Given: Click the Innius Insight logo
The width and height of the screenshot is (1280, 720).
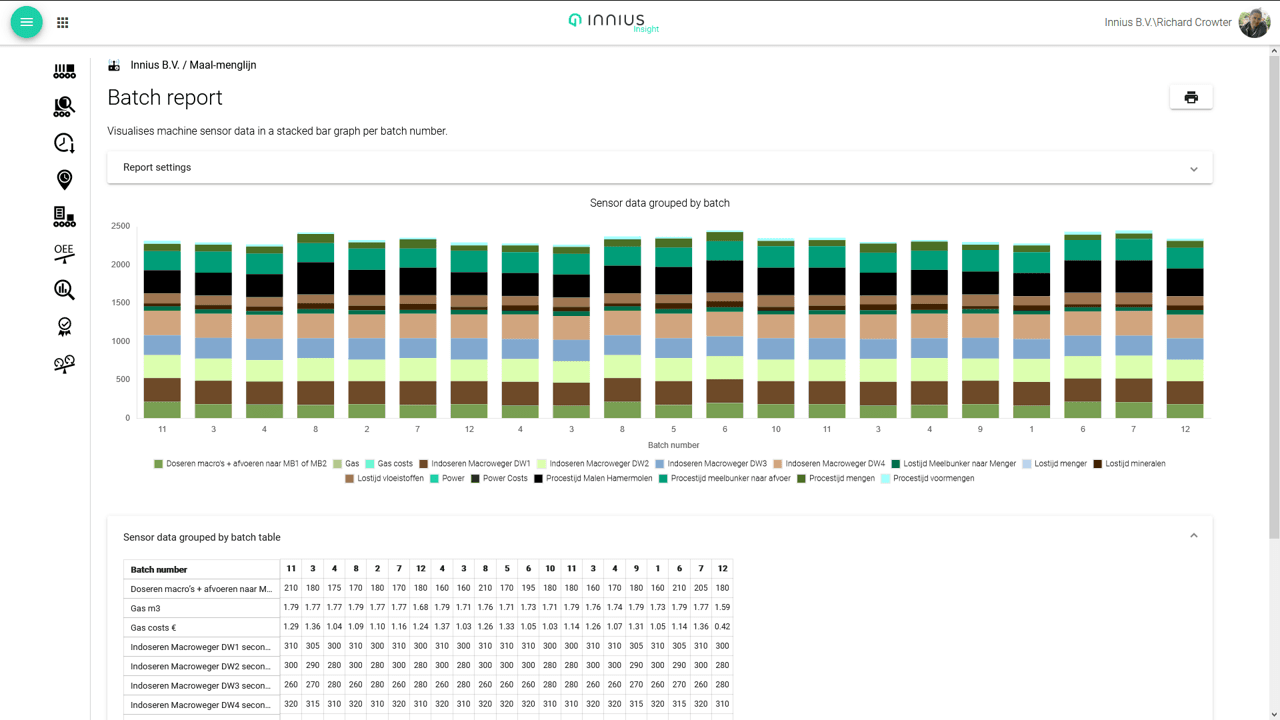Looking at the screenshot, I should (614, 22).
